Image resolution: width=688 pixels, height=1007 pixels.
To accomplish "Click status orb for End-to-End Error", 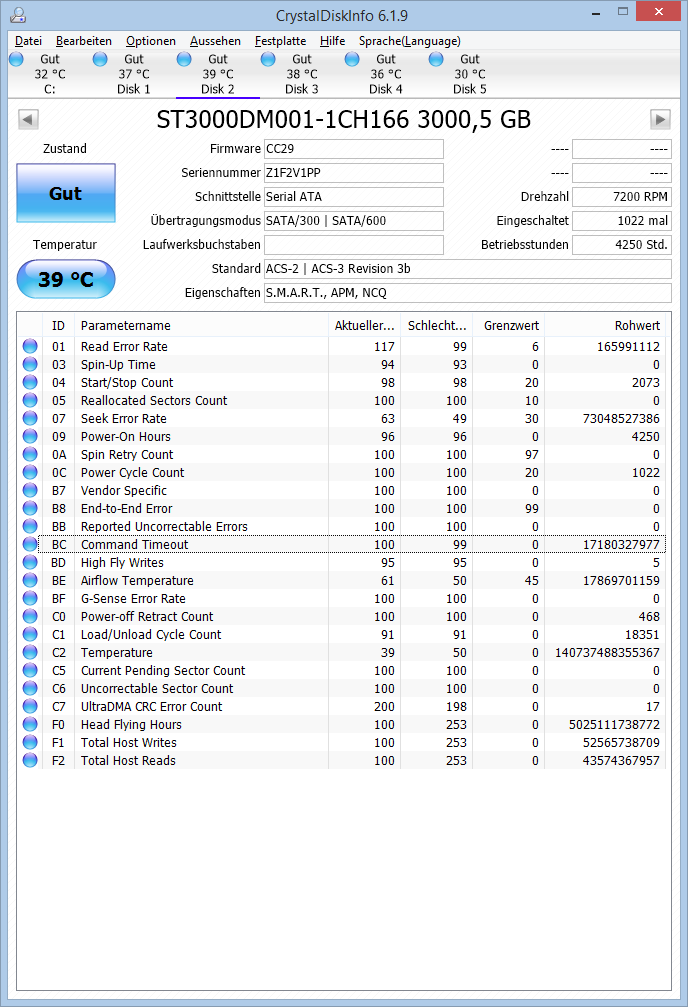I will (30, 508).
